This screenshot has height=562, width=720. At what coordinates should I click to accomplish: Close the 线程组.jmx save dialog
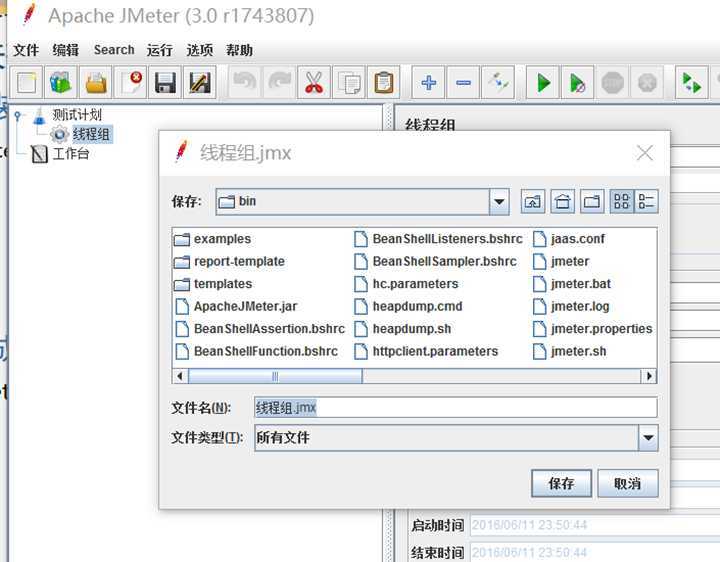pyautogui.click(x=645, y=153)
